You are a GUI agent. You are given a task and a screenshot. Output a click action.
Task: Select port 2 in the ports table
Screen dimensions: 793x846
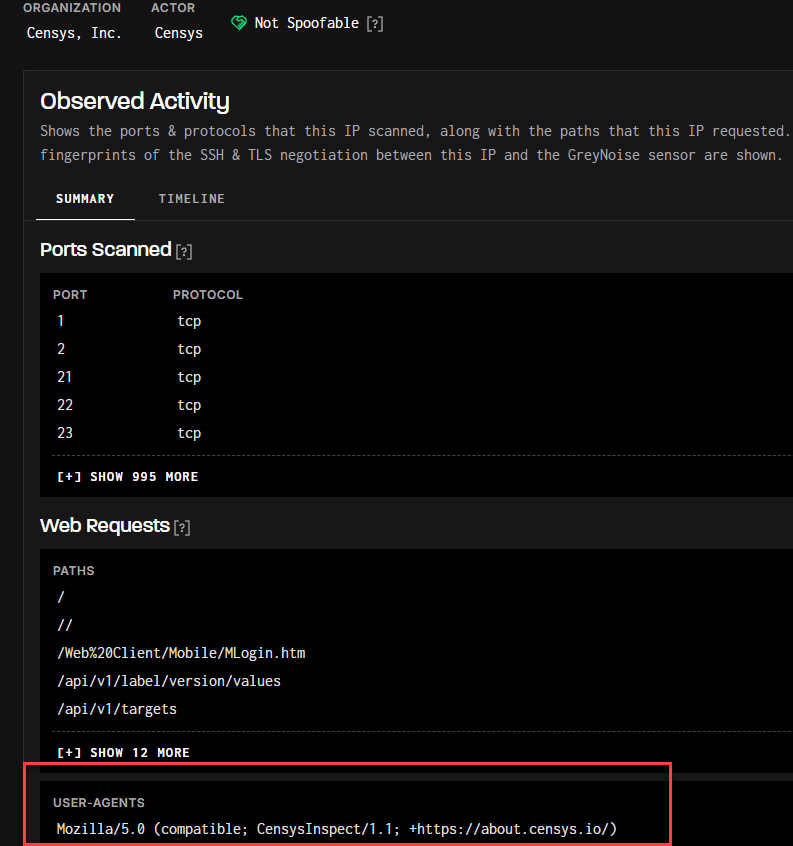coord(61,349)
